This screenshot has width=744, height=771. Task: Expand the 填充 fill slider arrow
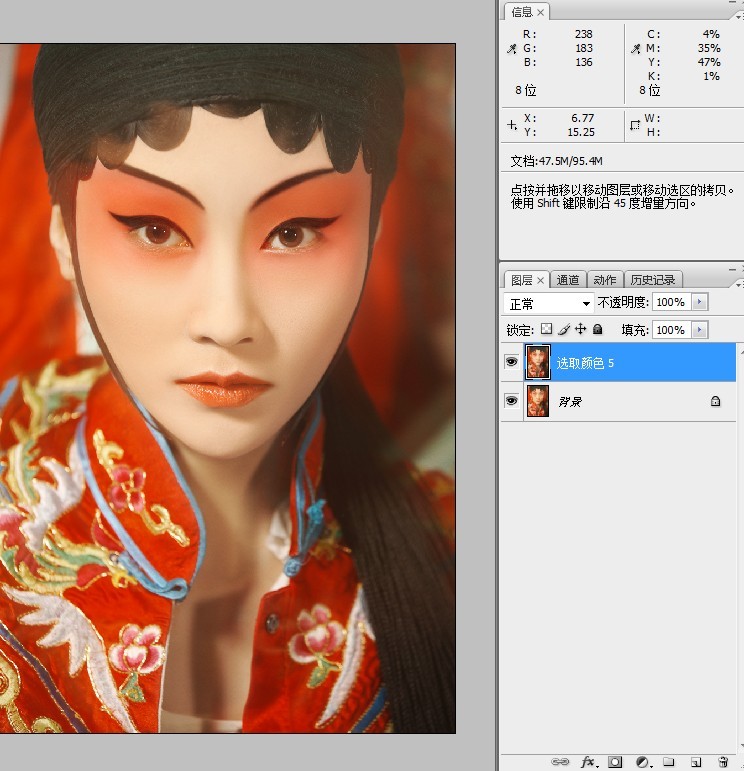[x=699, y=330]
